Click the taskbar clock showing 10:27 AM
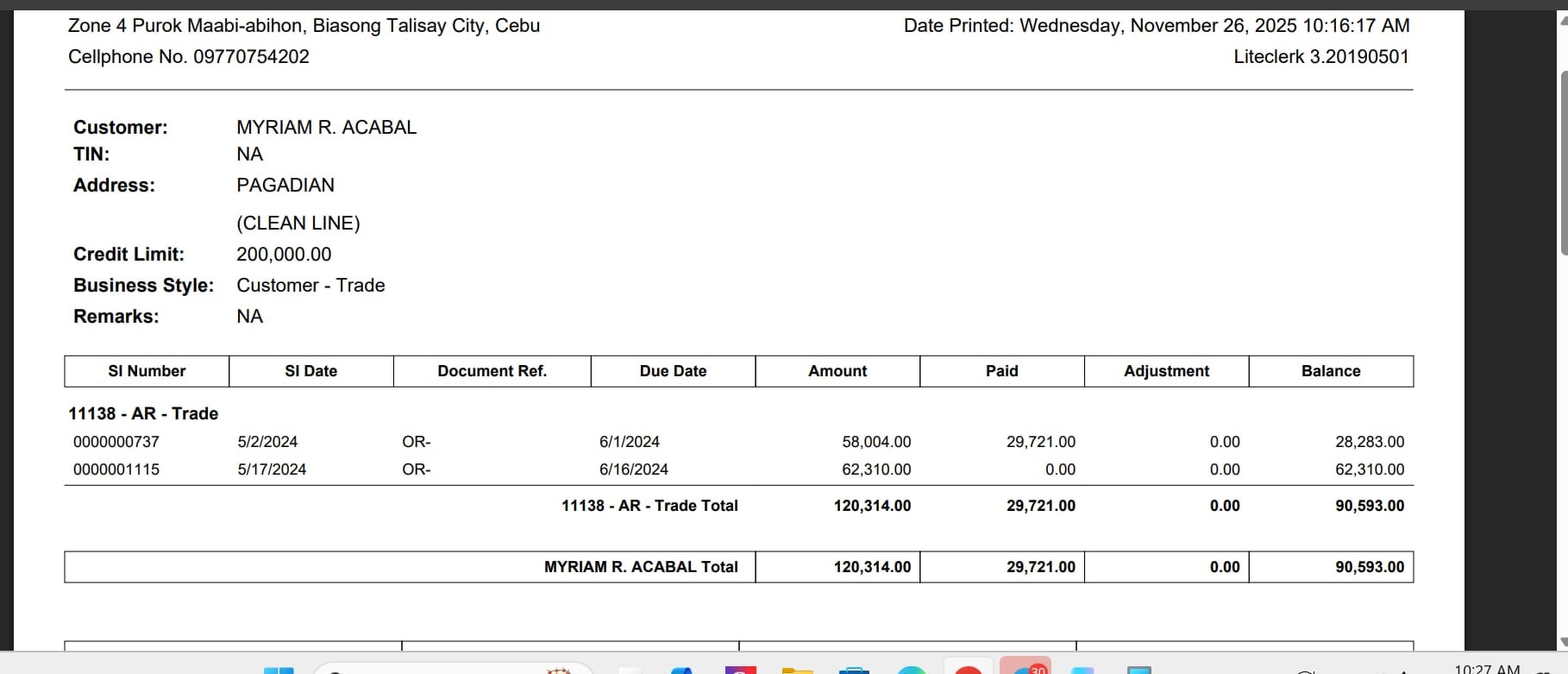This screenshot has width=1568, height=674. pos(1487,669)
